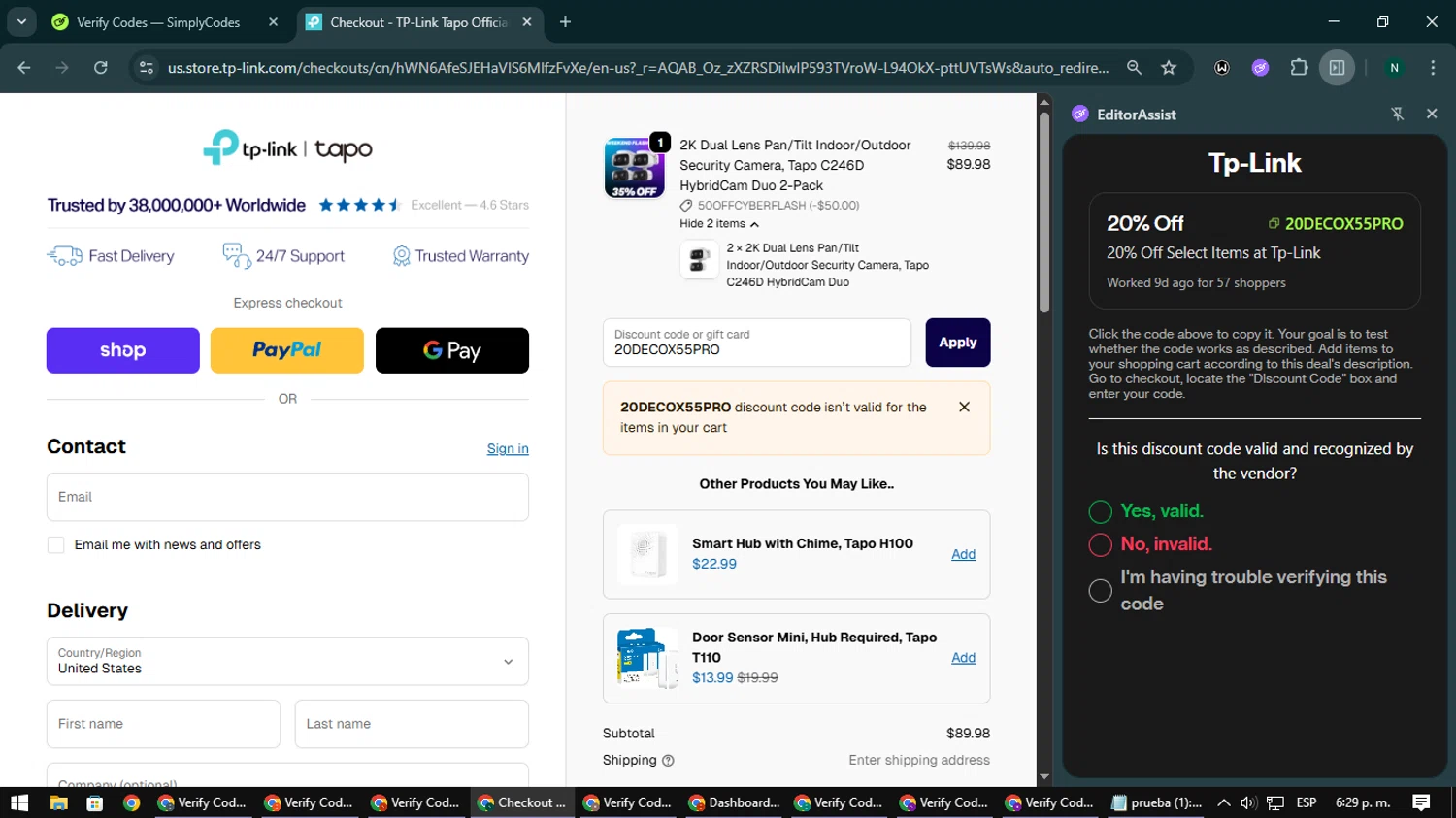This screenshot has height=818, width=1456.
Task: Click the 50OFFCYBERFLASH discount text
Action: point(778,206)
